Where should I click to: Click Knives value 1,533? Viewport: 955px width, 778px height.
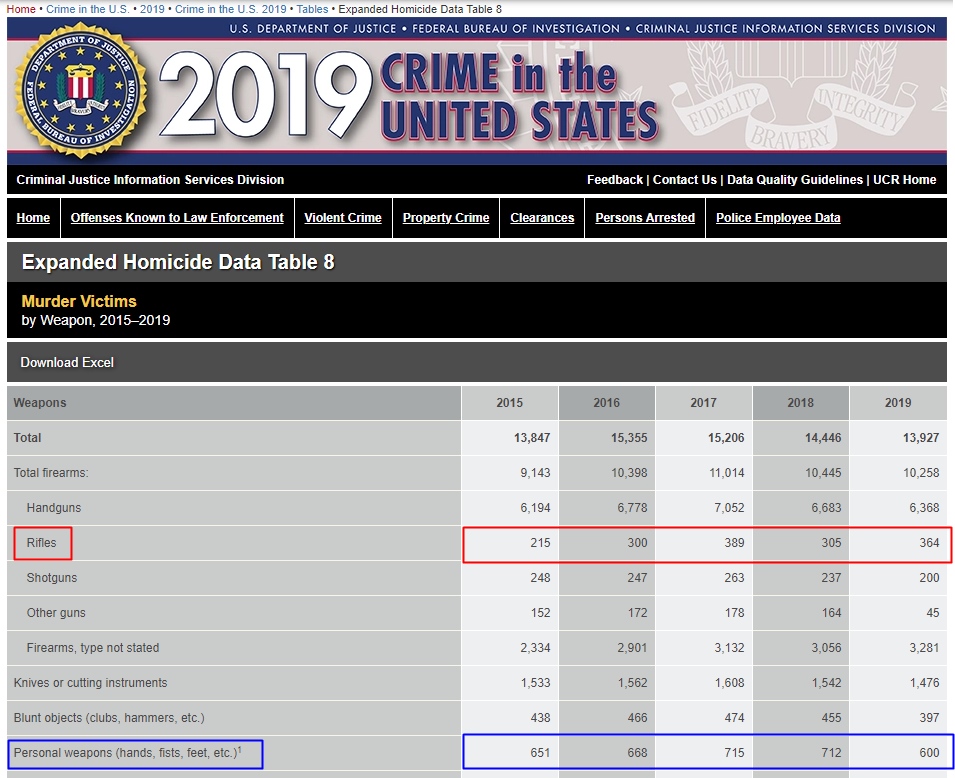(535, 683)
